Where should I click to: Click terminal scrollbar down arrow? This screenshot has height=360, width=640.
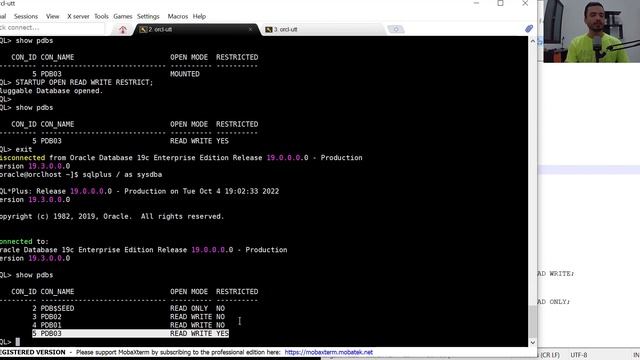pos(533,342)
